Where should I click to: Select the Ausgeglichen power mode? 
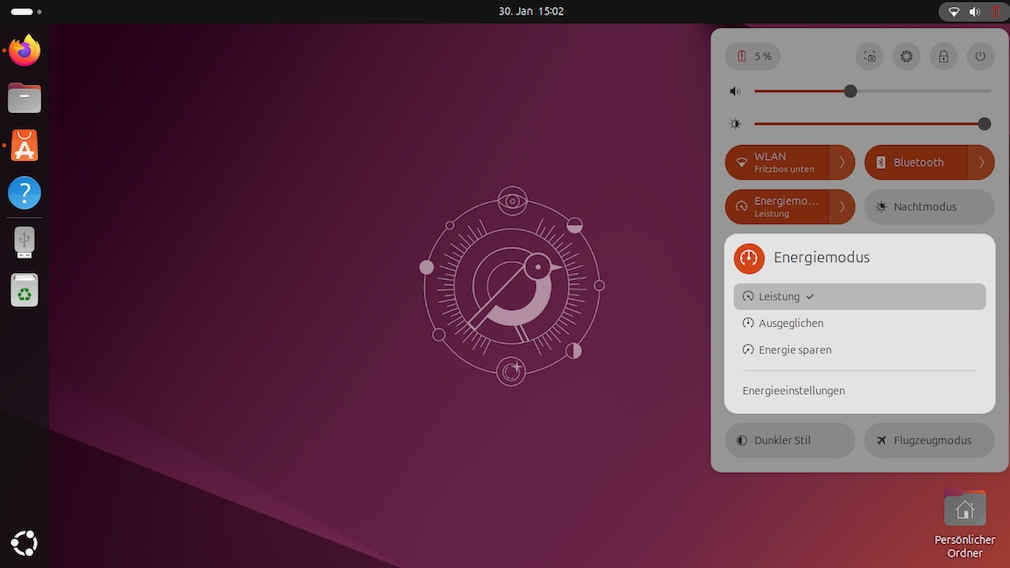pos(791,323)
